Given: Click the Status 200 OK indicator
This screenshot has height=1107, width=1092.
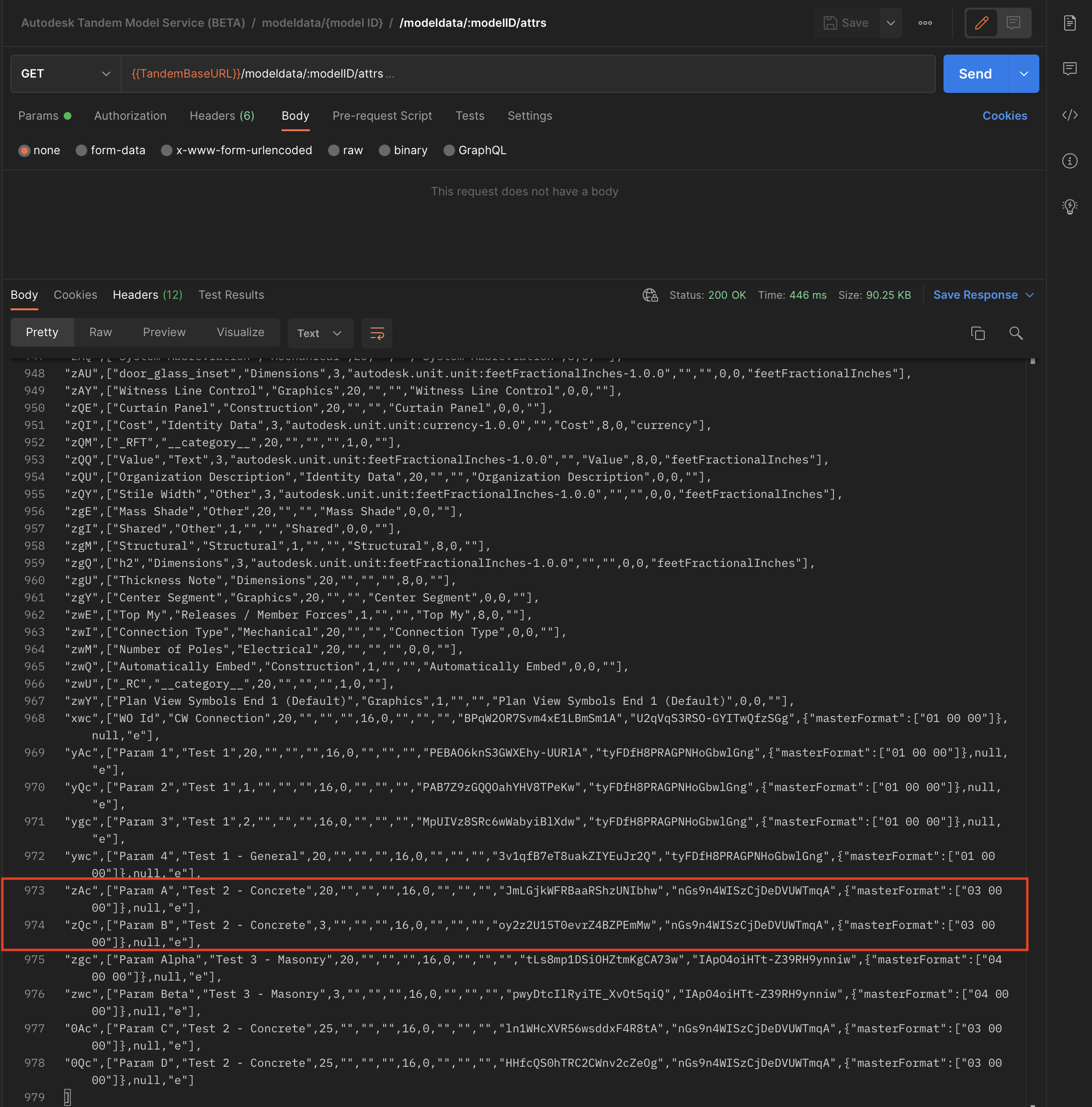Looking at the screenshot, I should coord(707,295).
